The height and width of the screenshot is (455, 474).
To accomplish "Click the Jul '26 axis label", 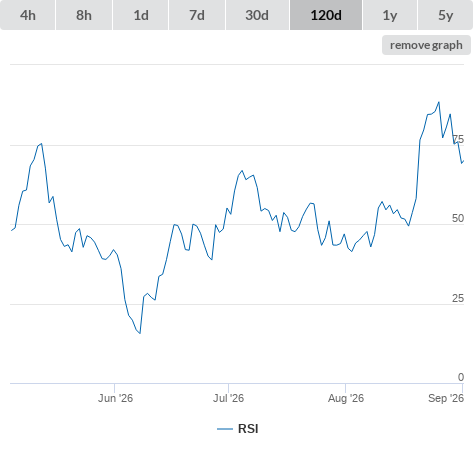I will 228,398.
